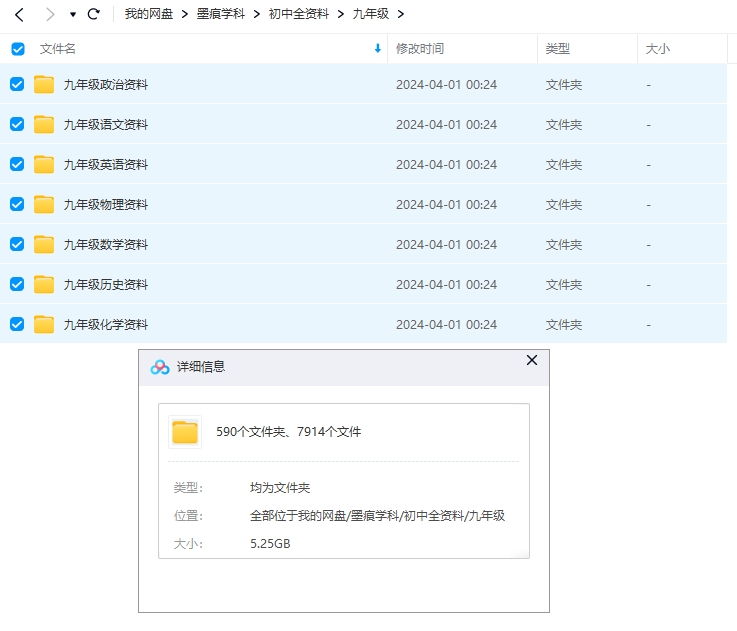Toggle the select-all checkbox in header
The width and height of the screenshot is (737, 631).
[x=17, y=49]
